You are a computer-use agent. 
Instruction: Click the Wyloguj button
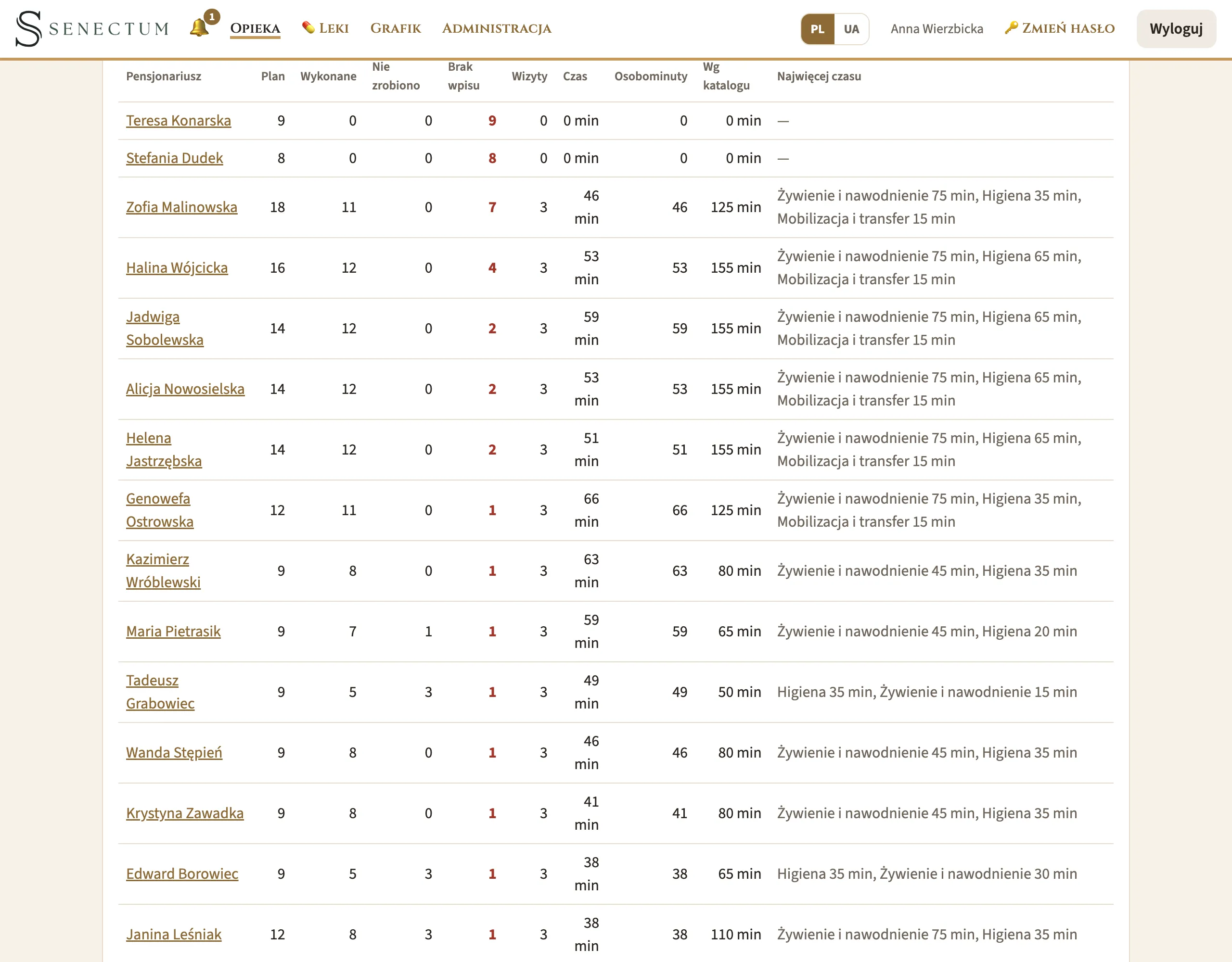coord(1176,29)
